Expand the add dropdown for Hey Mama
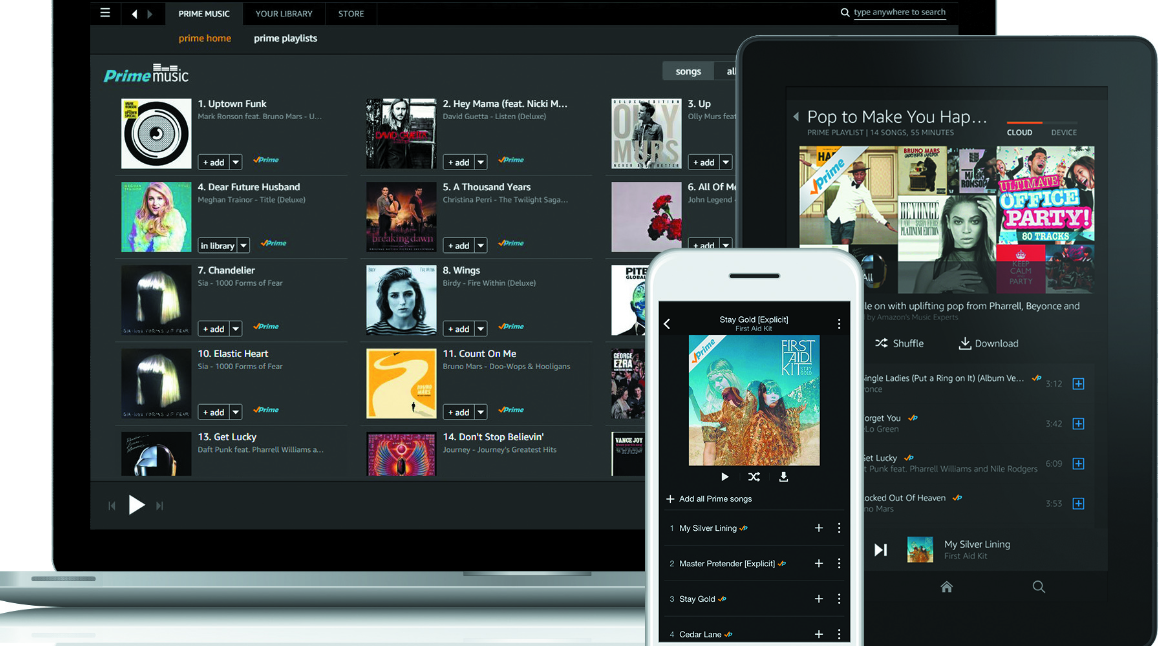The image size is (1165, 646). click(481, 162)
